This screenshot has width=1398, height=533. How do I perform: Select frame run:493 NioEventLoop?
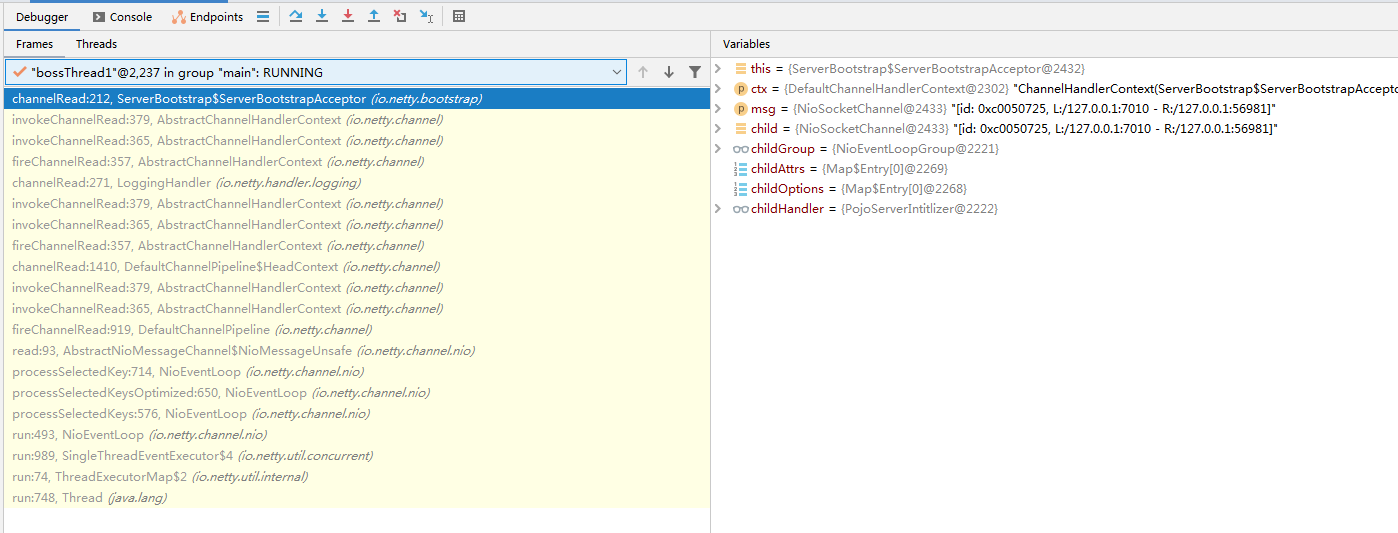pyautogui.click(x=356, y=435)
